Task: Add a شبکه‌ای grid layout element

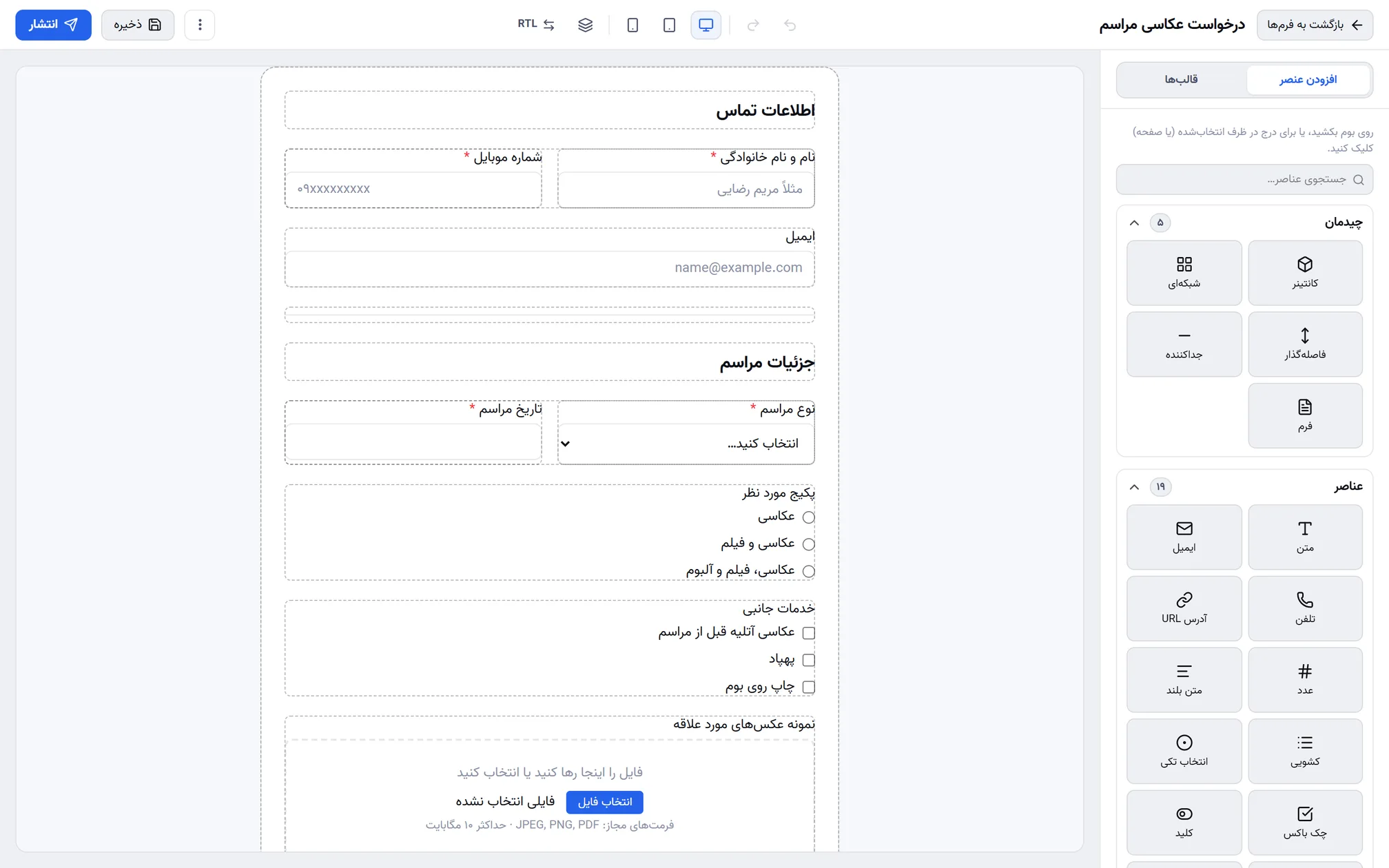Action: coord(1184,273)
